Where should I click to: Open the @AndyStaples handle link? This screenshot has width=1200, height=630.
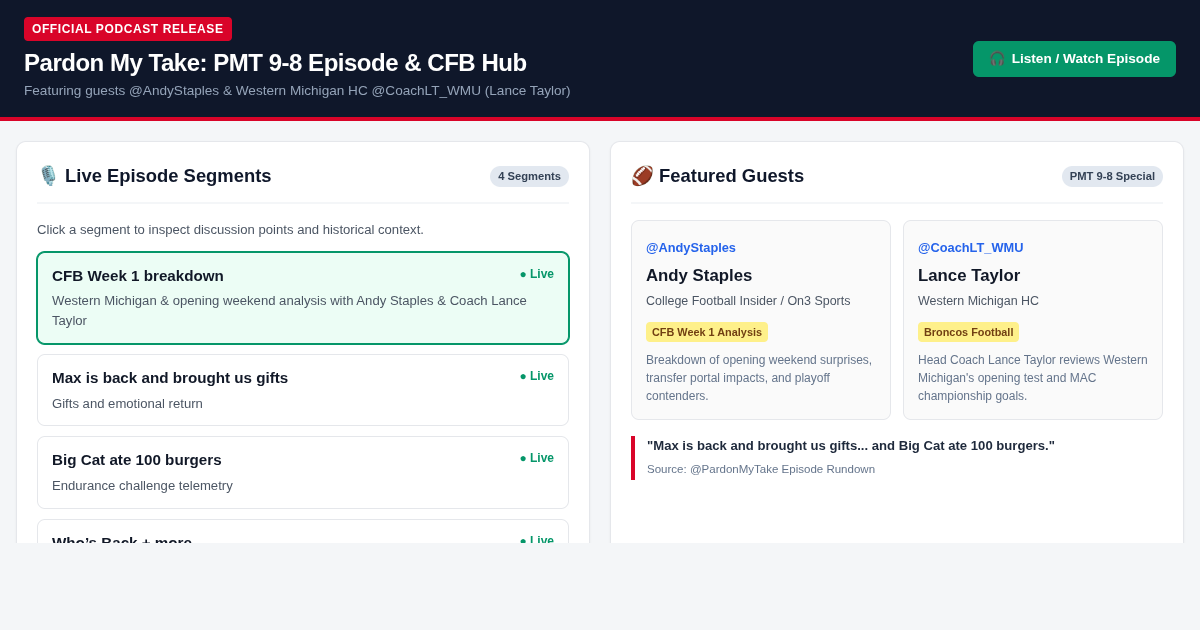pyautogui.click(x=691, y=247)
